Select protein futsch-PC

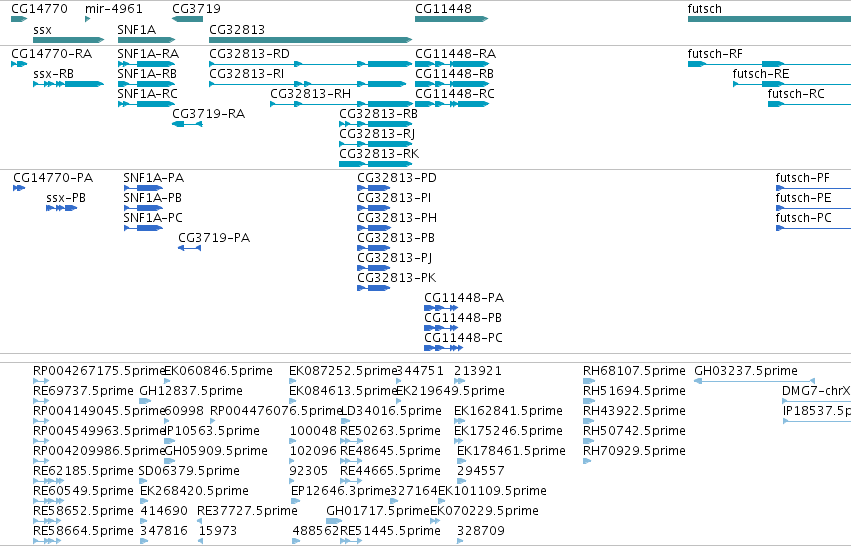[x=814, y=228]
